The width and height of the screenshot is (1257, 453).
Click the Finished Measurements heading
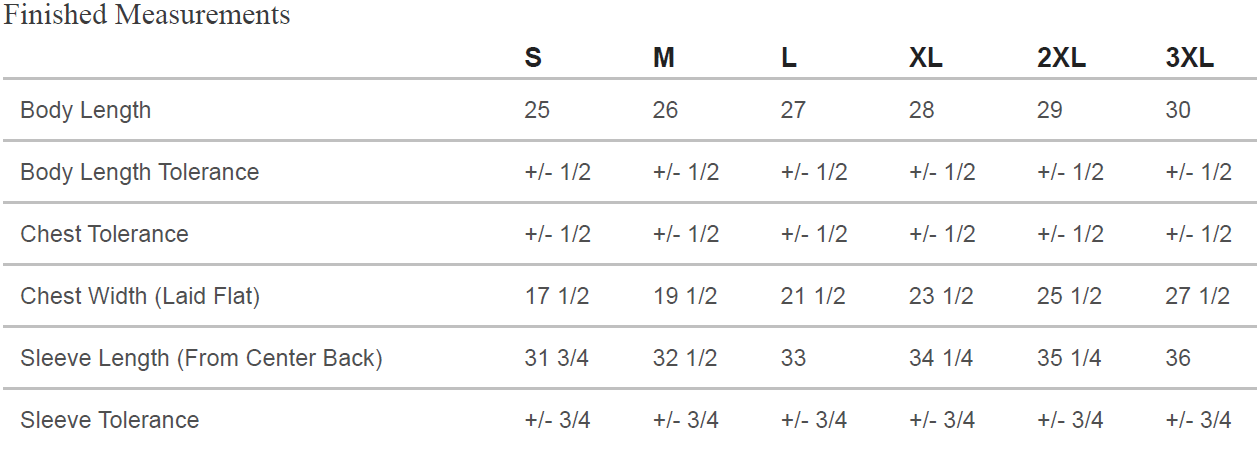147,15
